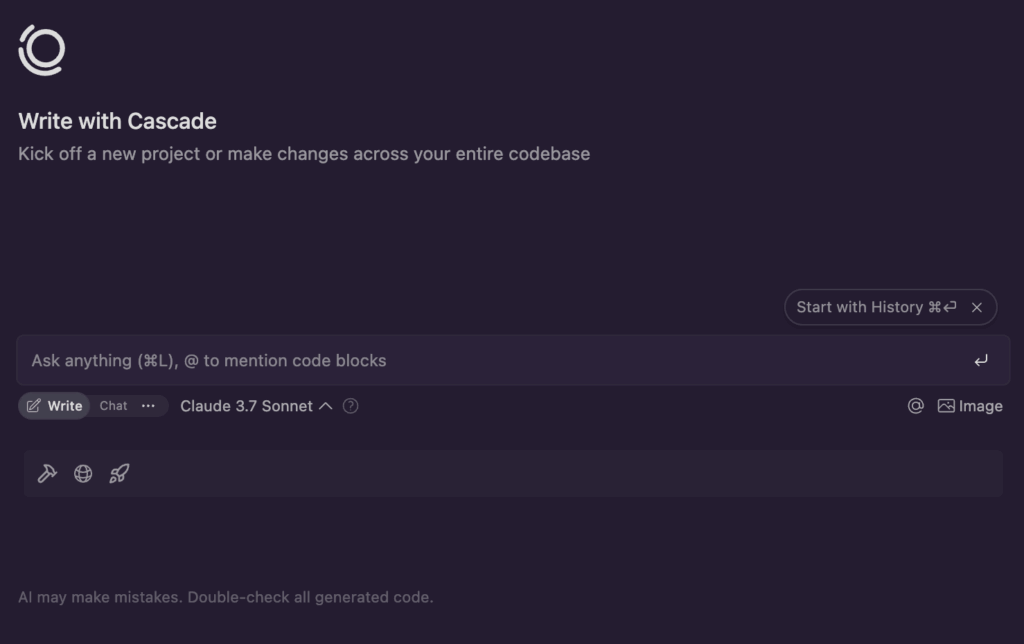This screenshot has width=1024, height=644.
Task: Expand the chevron next to the model name
Action: tap(325, 406)
